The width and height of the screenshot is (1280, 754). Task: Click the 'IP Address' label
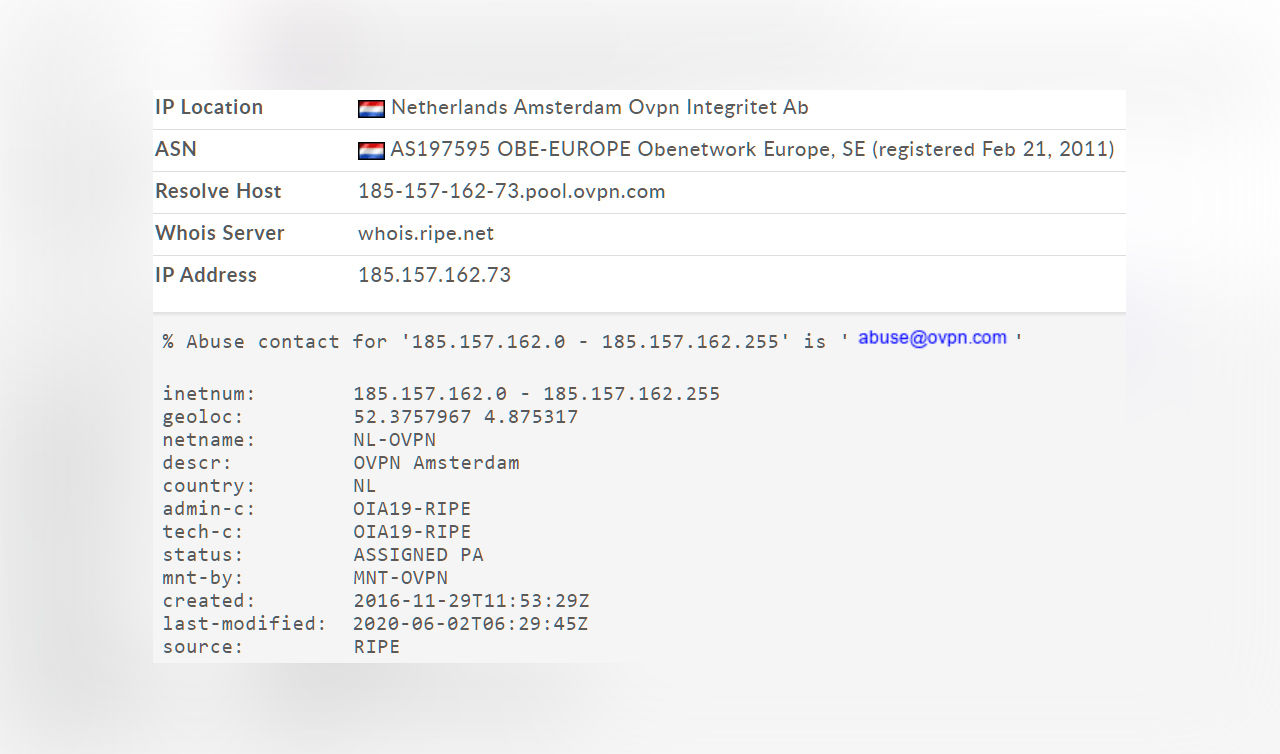(x=206, y=275)
